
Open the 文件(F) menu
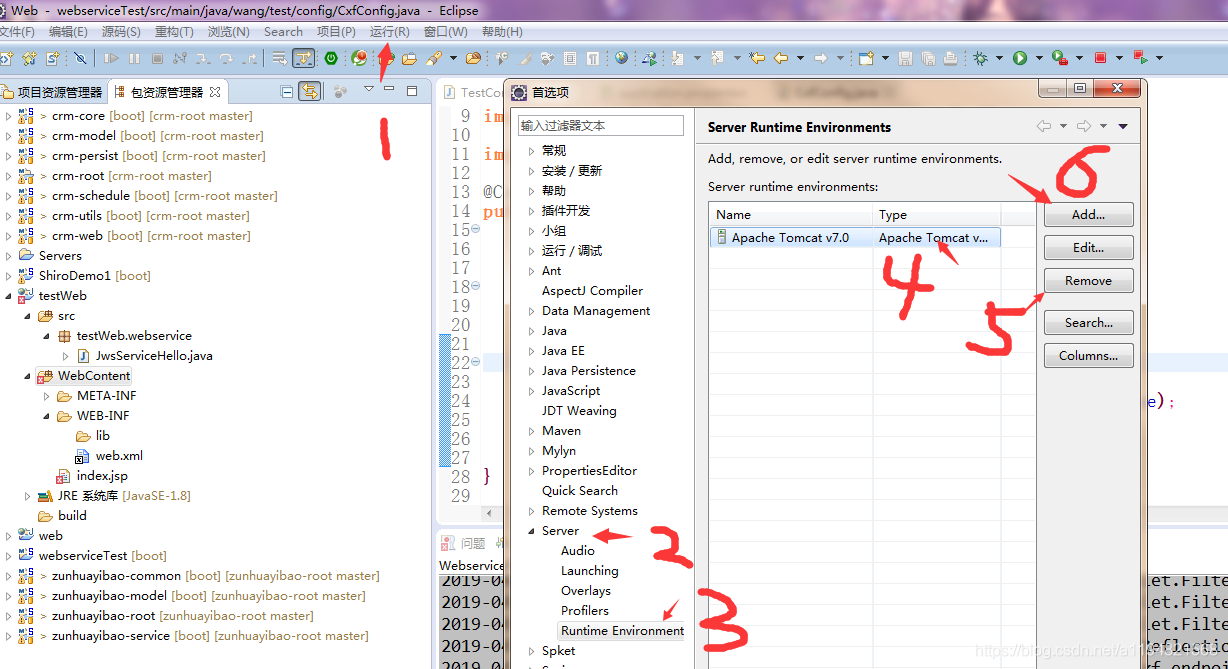16,32
